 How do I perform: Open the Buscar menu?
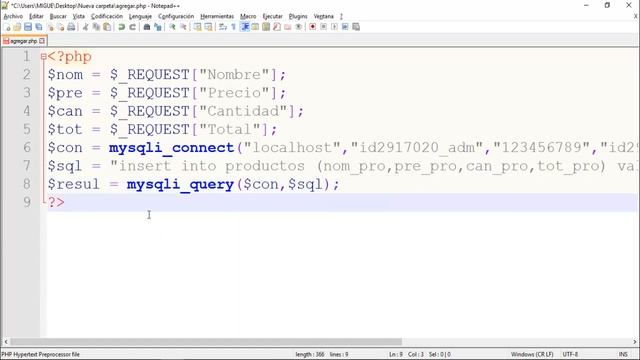tap(58, 16)
